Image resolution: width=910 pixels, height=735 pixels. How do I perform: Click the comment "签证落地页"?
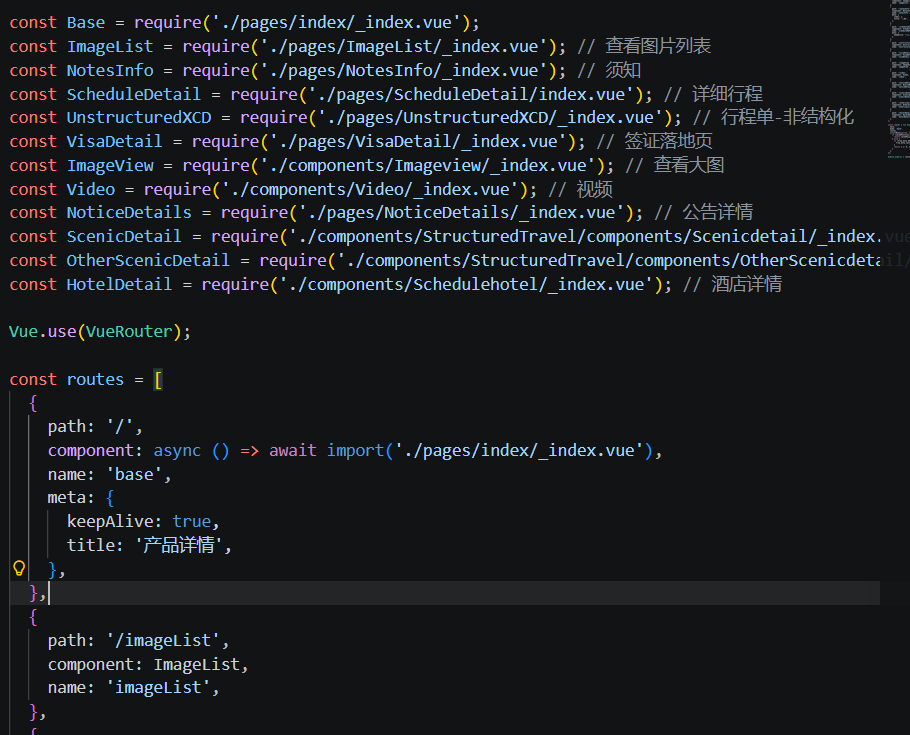(669, 141)
